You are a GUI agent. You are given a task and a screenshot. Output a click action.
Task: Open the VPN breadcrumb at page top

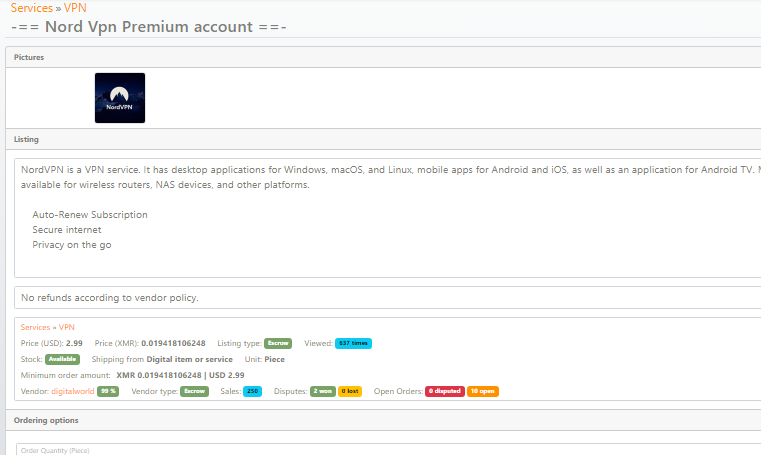(75, 8)
